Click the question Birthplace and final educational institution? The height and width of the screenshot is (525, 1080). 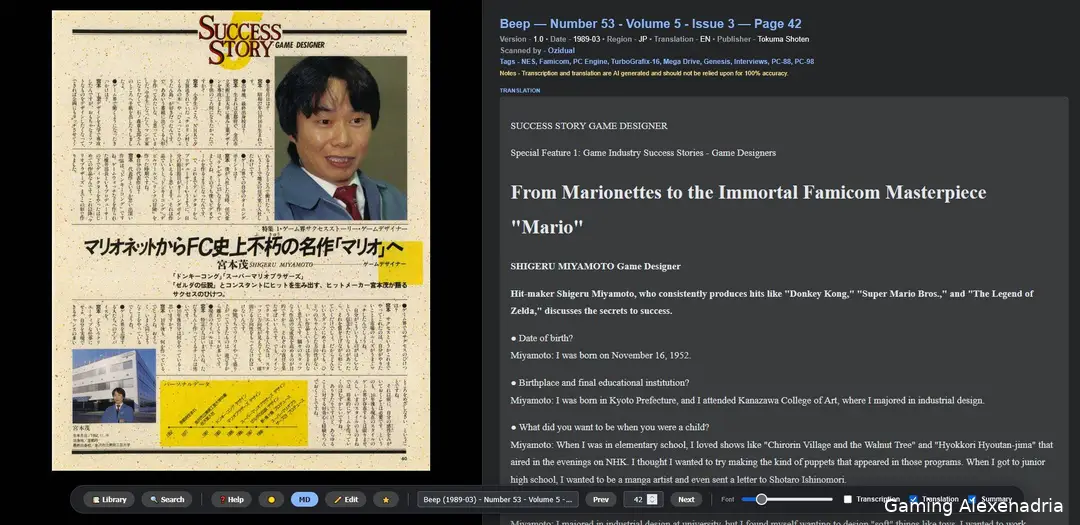tap(600, 383)
